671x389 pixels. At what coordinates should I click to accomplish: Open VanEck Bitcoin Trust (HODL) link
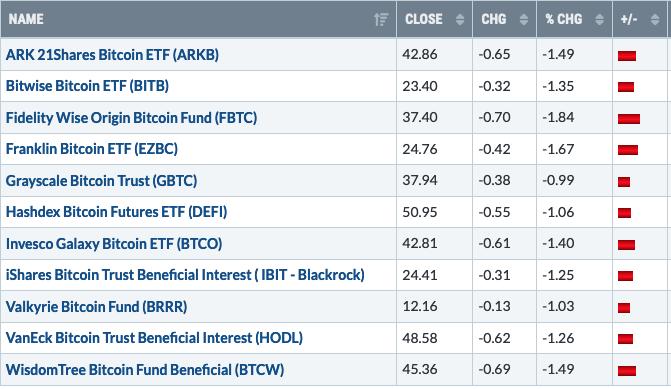(x=154, y=338)
